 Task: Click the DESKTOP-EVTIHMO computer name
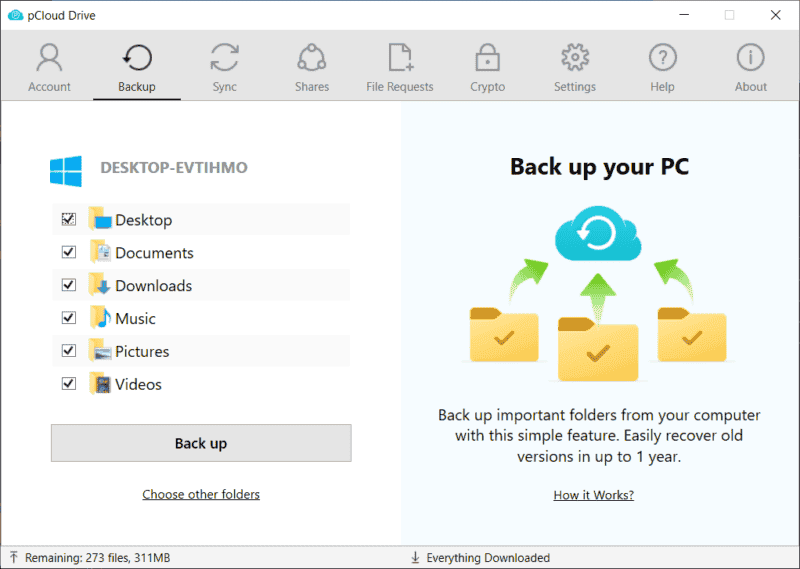(x=174, y=167)
